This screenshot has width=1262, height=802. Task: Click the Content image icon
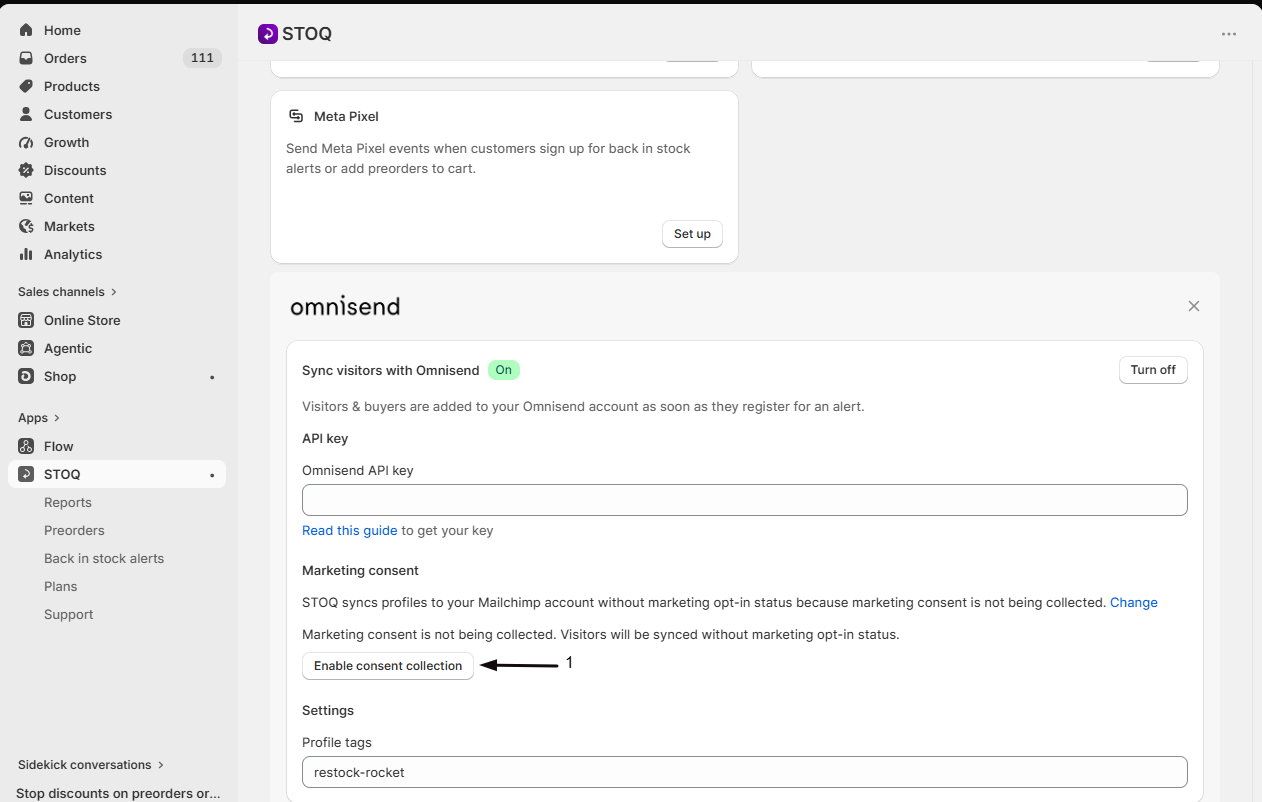coord(26,198)
